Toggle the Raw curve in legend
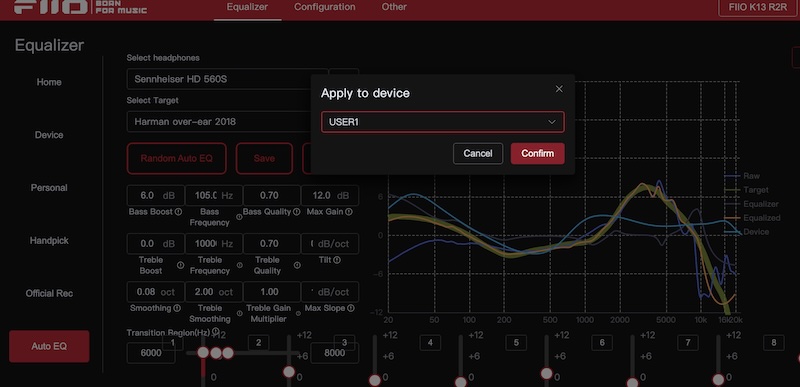 [x=742, y=175]
